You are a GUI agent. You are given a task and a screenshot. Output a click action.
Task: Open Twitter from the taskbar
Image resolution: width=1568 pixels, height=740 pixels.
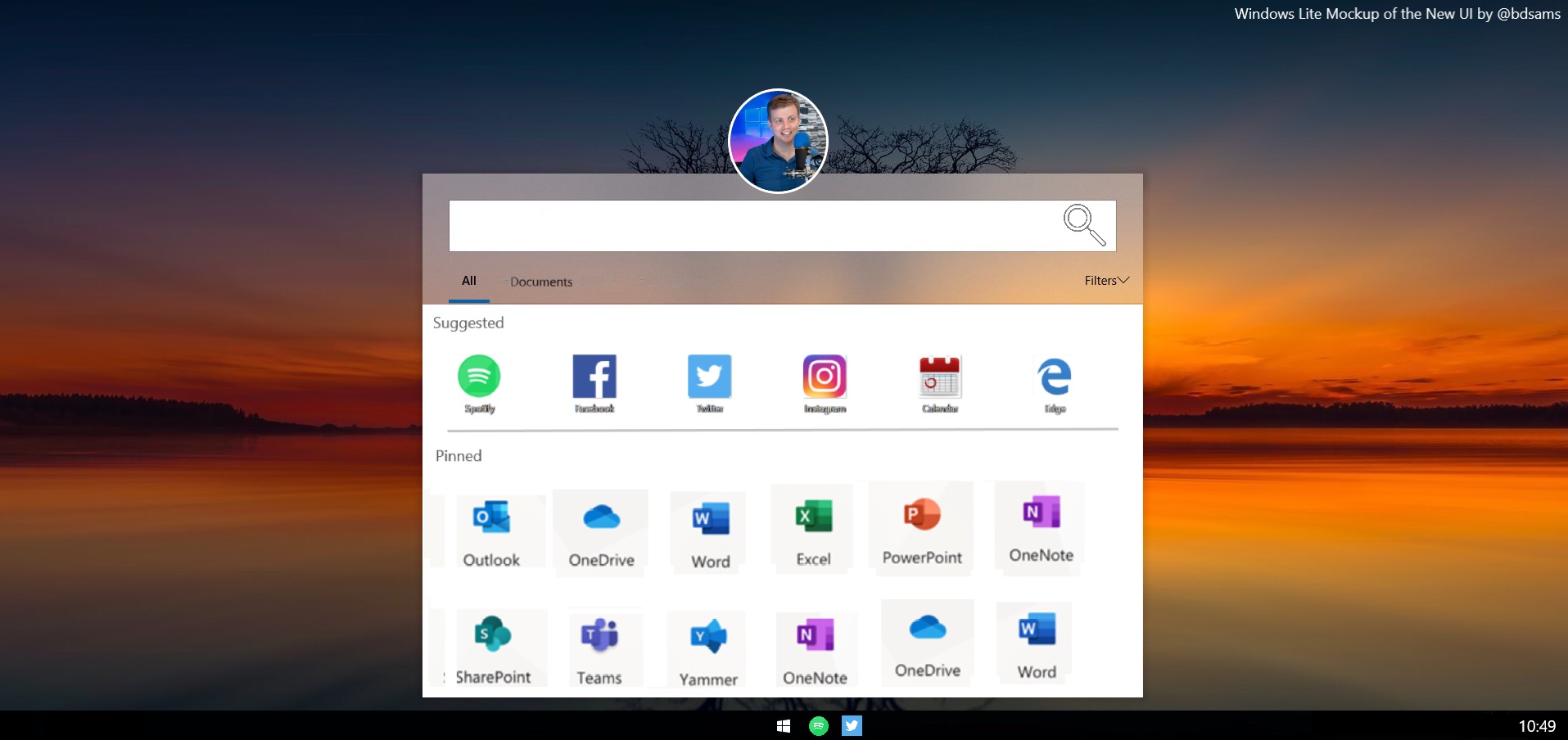[852, 726]
